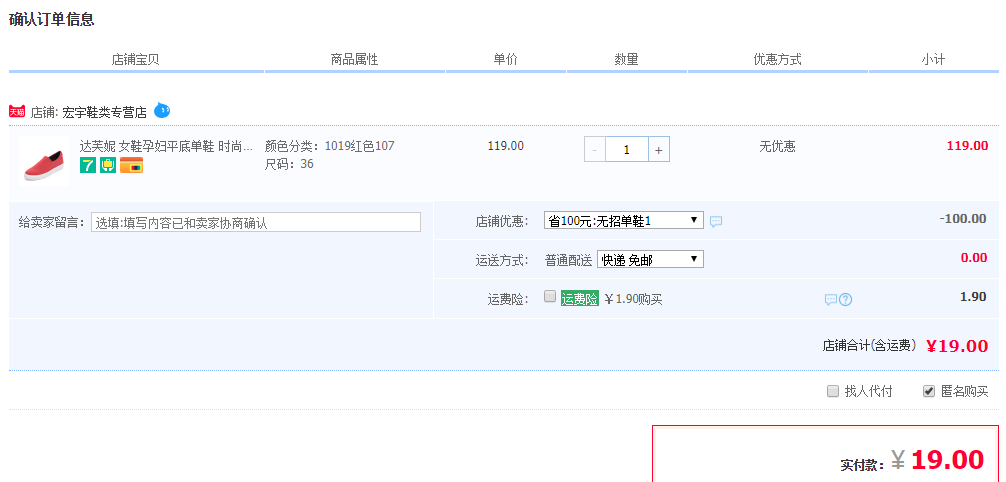Click the quantity input field showing 1

(x=627, y=150)
